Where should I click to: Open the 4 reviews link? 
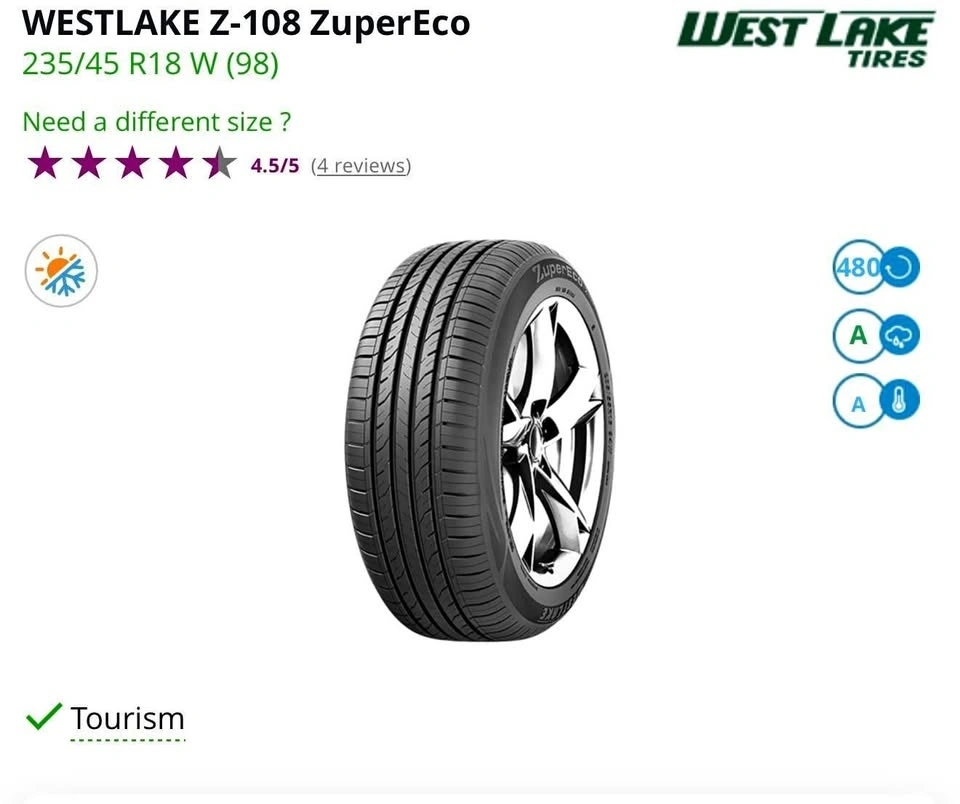pos(360,165)
